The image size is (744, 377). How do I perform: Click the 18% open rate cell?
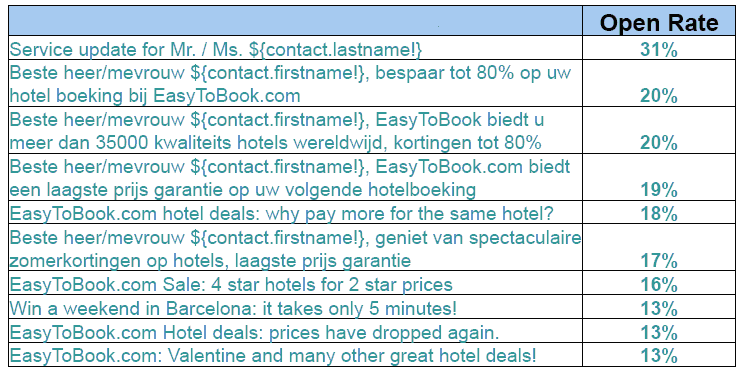coord(659,213)
